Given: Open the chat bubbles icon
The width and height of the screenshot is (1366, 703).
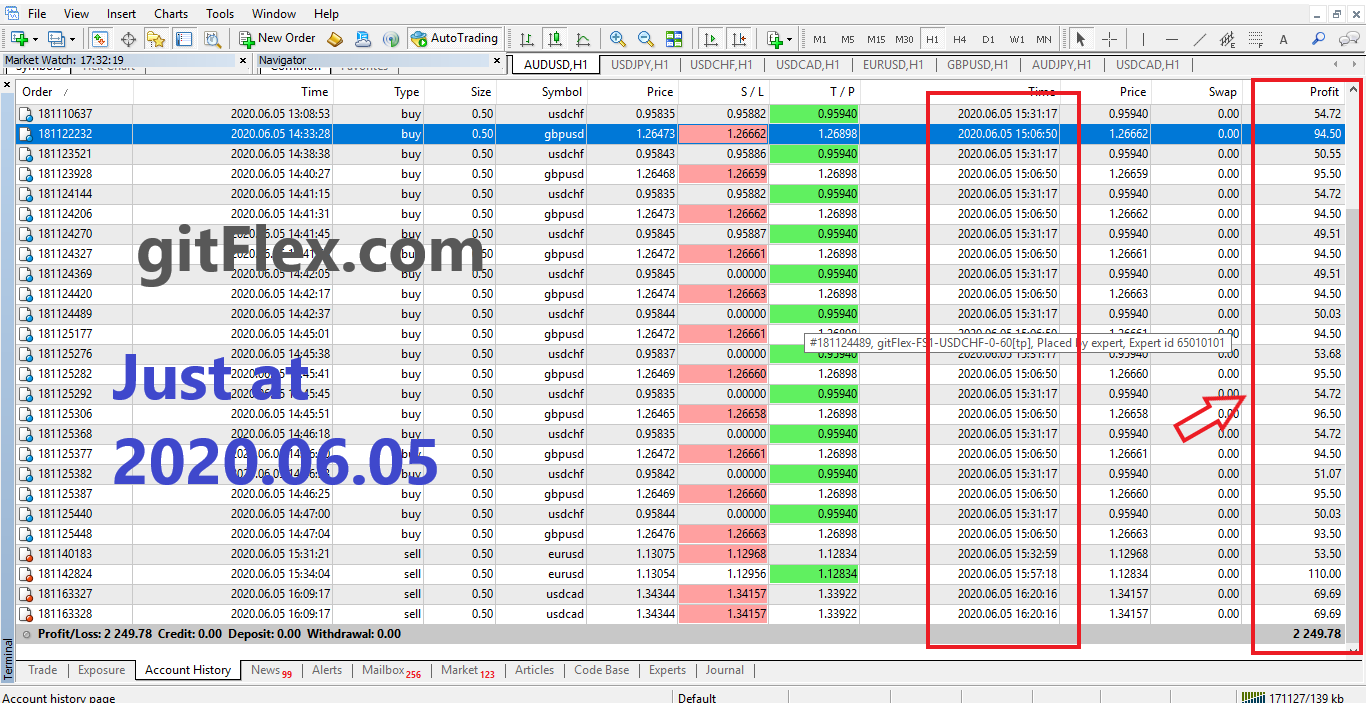Looking at the screenshot, I should 1349,39.
